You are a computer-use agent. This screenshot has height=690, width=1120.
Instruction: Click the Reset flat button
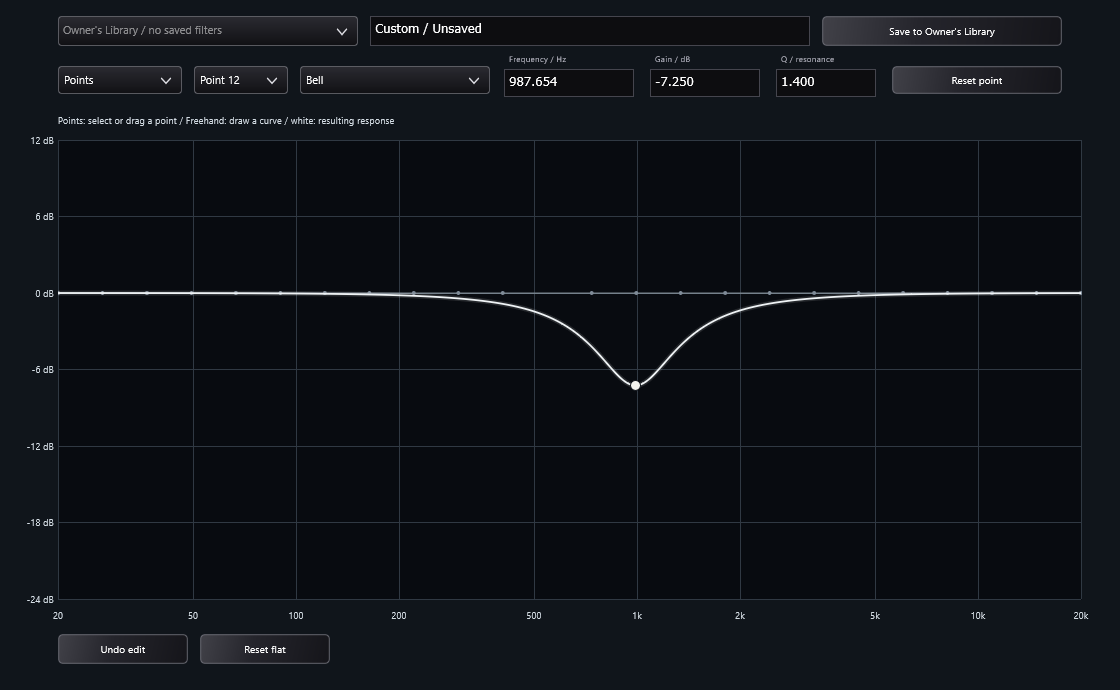tap(265, 649)
